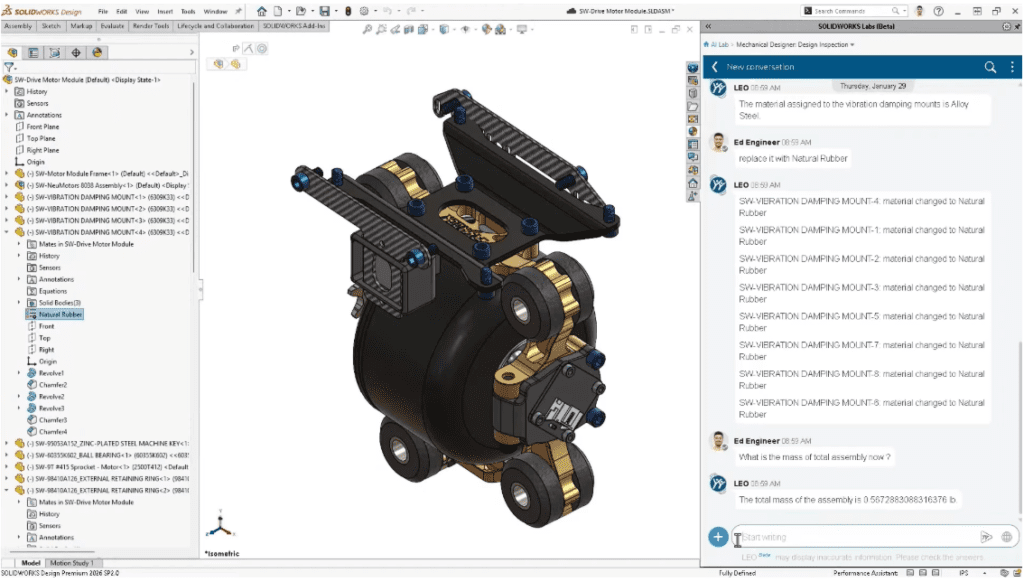The image size is (1024, 582).
Task: Open the View Orientation dropdown arrow
Action: (433, 30)
